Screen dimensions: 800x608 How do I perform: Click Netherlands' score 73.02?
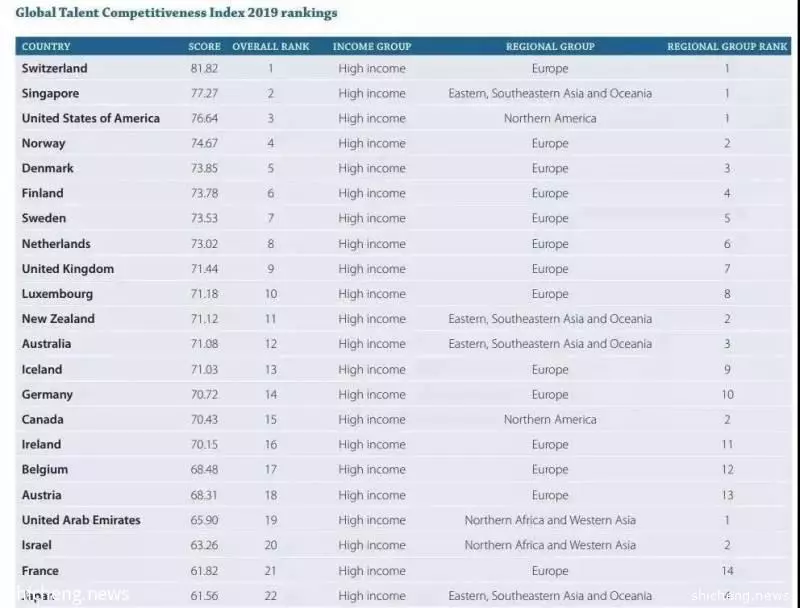pos(204,244)
